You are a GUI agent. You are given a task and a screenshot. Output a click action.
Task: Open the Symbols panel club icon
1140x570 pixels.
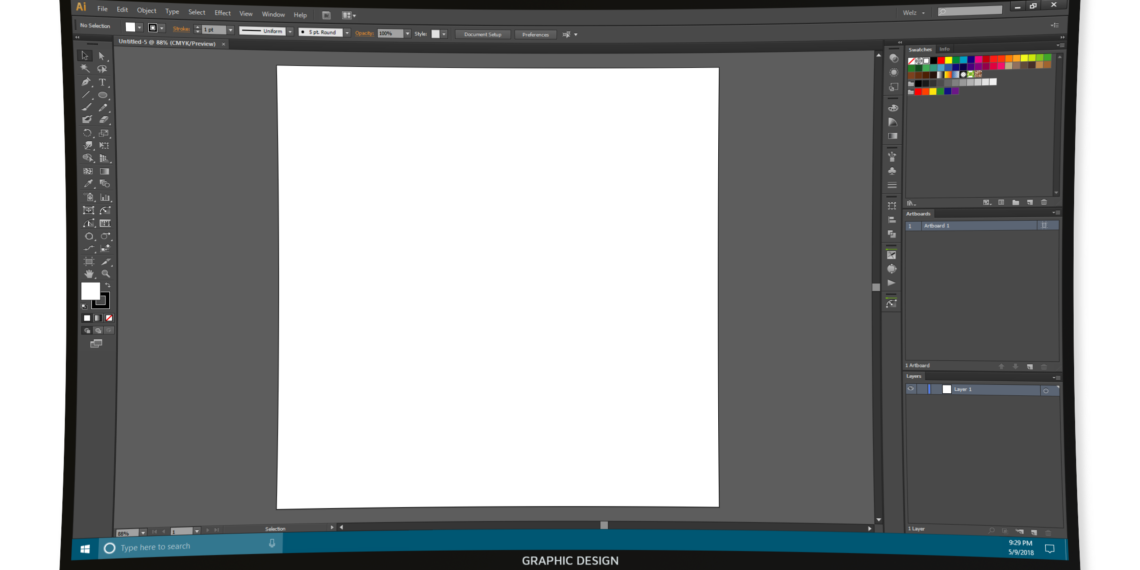(x=893, y=171)
